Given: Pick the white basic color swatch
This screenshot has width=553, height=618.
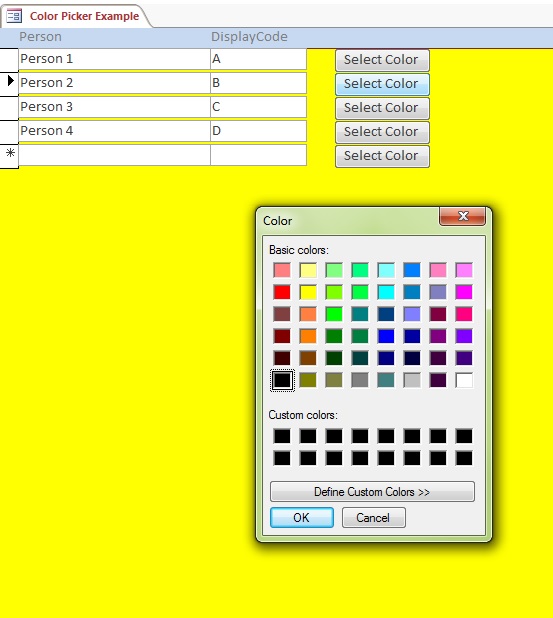Looking at the screenshot, I should (464, 380).
